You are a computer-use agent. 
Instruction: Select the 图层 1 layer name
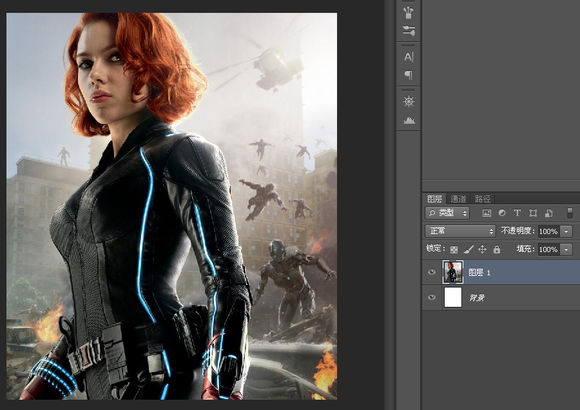(479, 273)
